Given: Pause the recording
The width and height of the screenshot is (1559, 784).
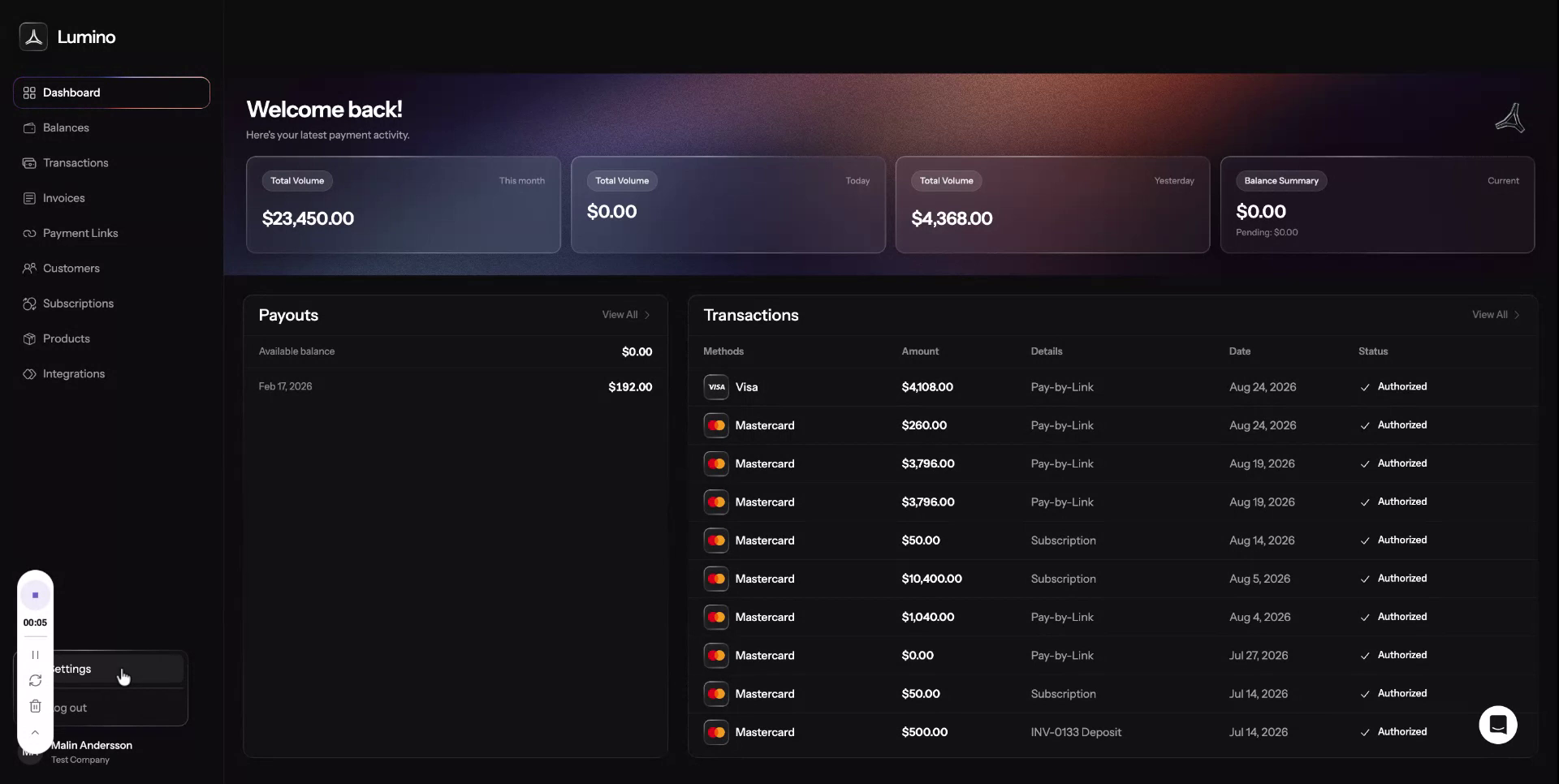Looking at the screenshot, I should 35,655.
